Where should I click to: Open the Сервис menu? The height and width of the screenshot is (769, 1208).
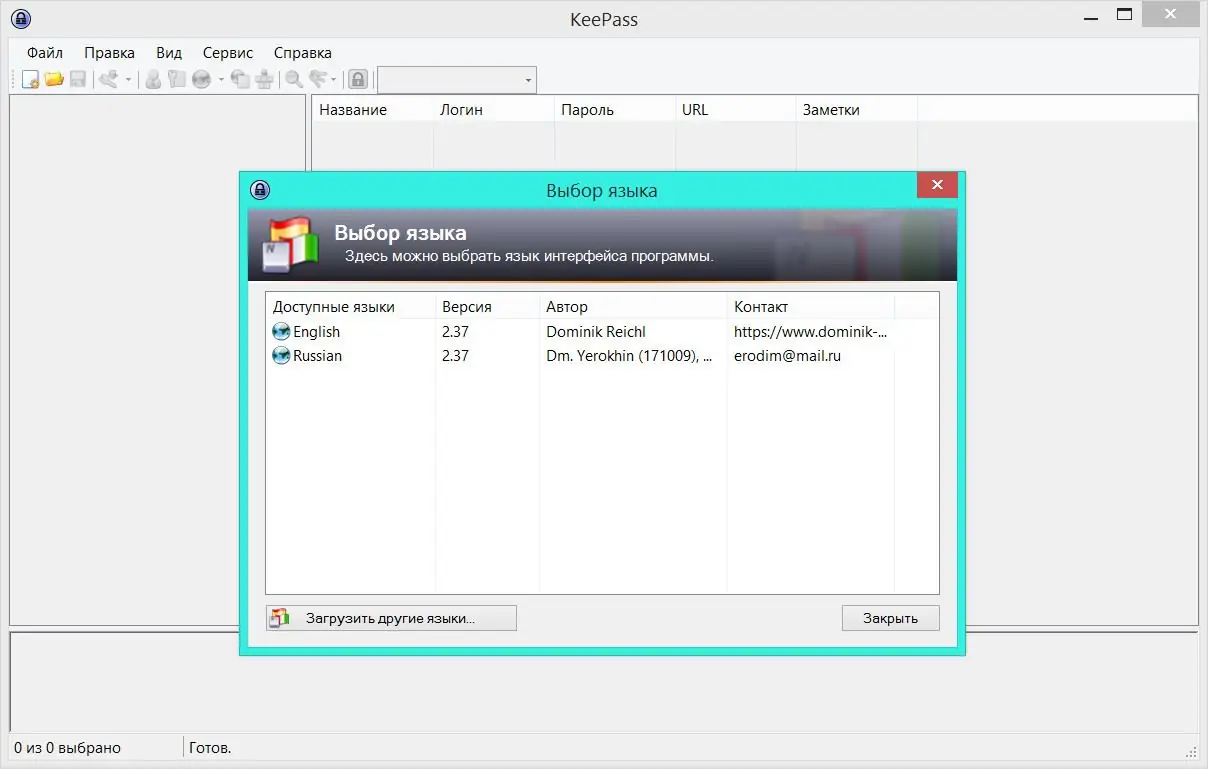pyautogui.click(x=226, y=52)
